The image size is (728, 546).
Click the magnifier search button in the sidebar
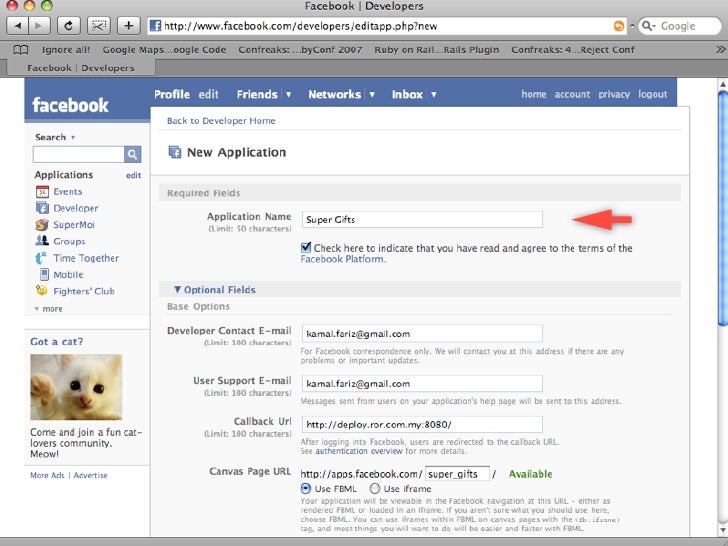[x=132, y=154]
